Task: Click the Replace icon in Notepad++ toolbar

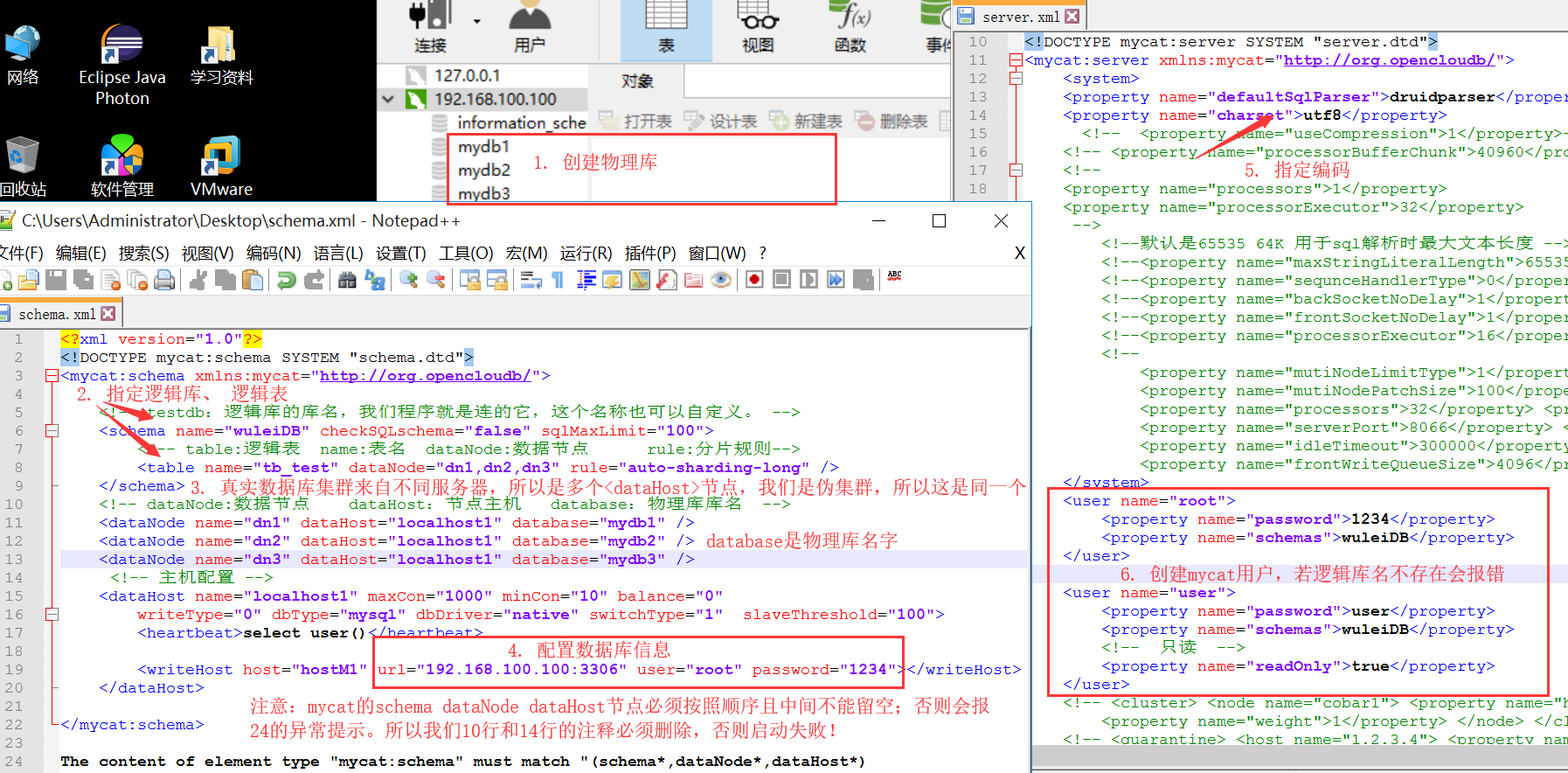Action: [375, 280]
